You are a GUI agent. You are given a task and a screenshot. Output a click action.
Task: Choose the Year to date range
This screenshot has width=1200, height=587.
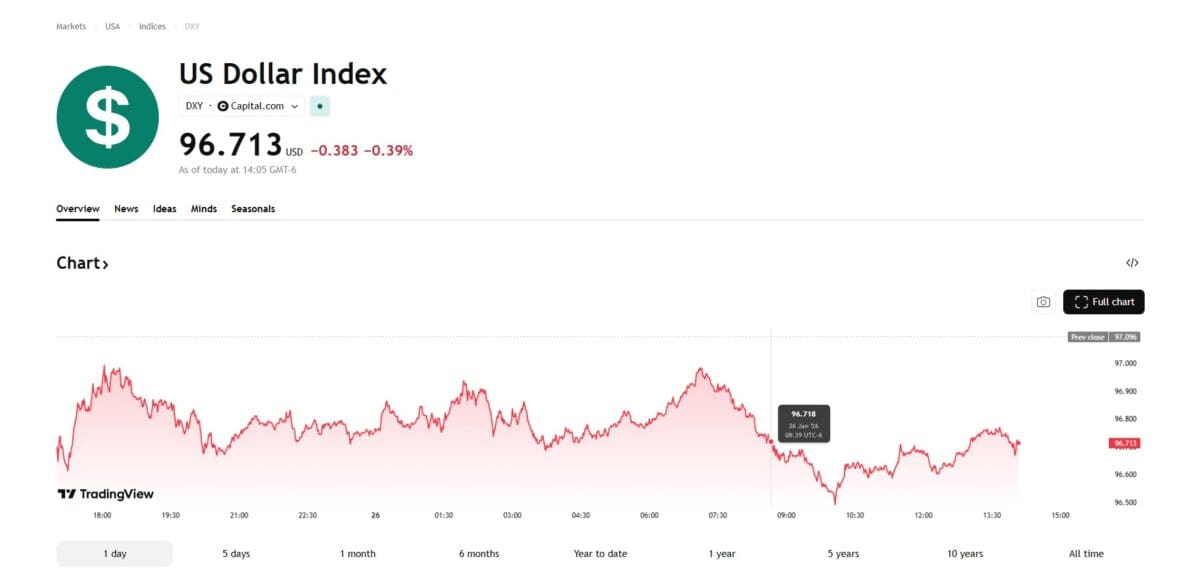[600, 554]
